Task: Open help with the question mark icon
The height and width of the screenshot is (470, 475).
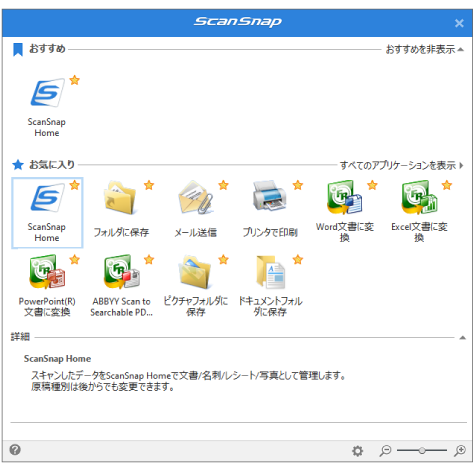Action: 15,450
